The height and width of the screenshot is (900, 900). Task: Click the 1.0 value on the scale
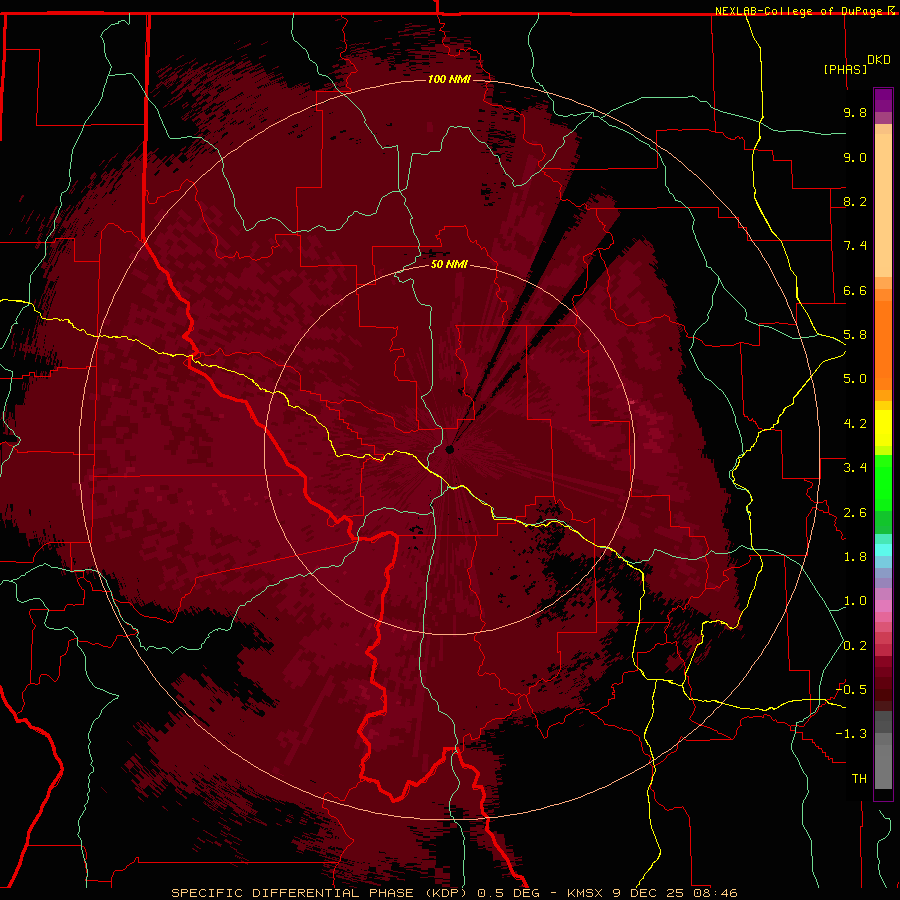855,601
